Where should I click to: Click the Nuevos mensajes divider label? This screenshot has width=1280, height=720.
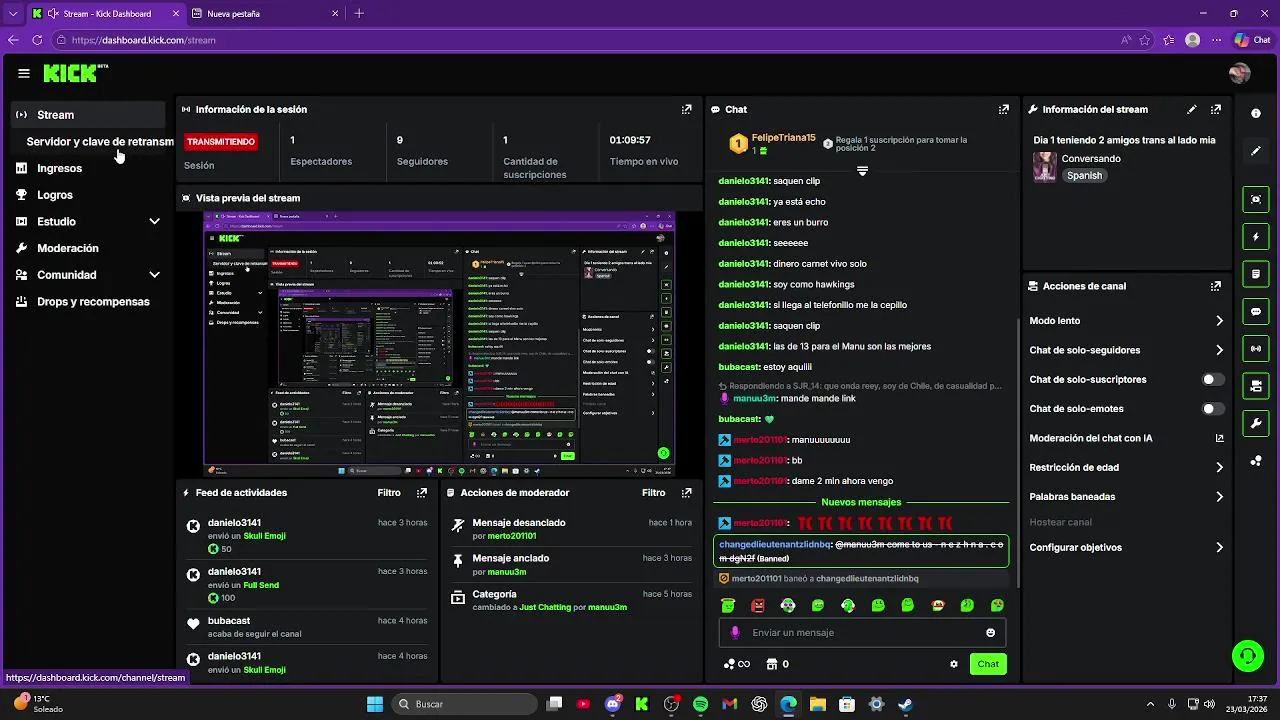click(861, 502)
